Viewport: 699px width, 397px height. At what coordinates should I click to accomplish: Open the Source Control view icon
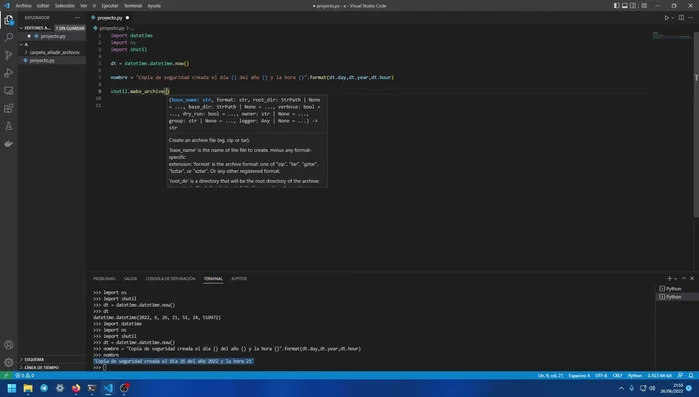coord(8,55)
